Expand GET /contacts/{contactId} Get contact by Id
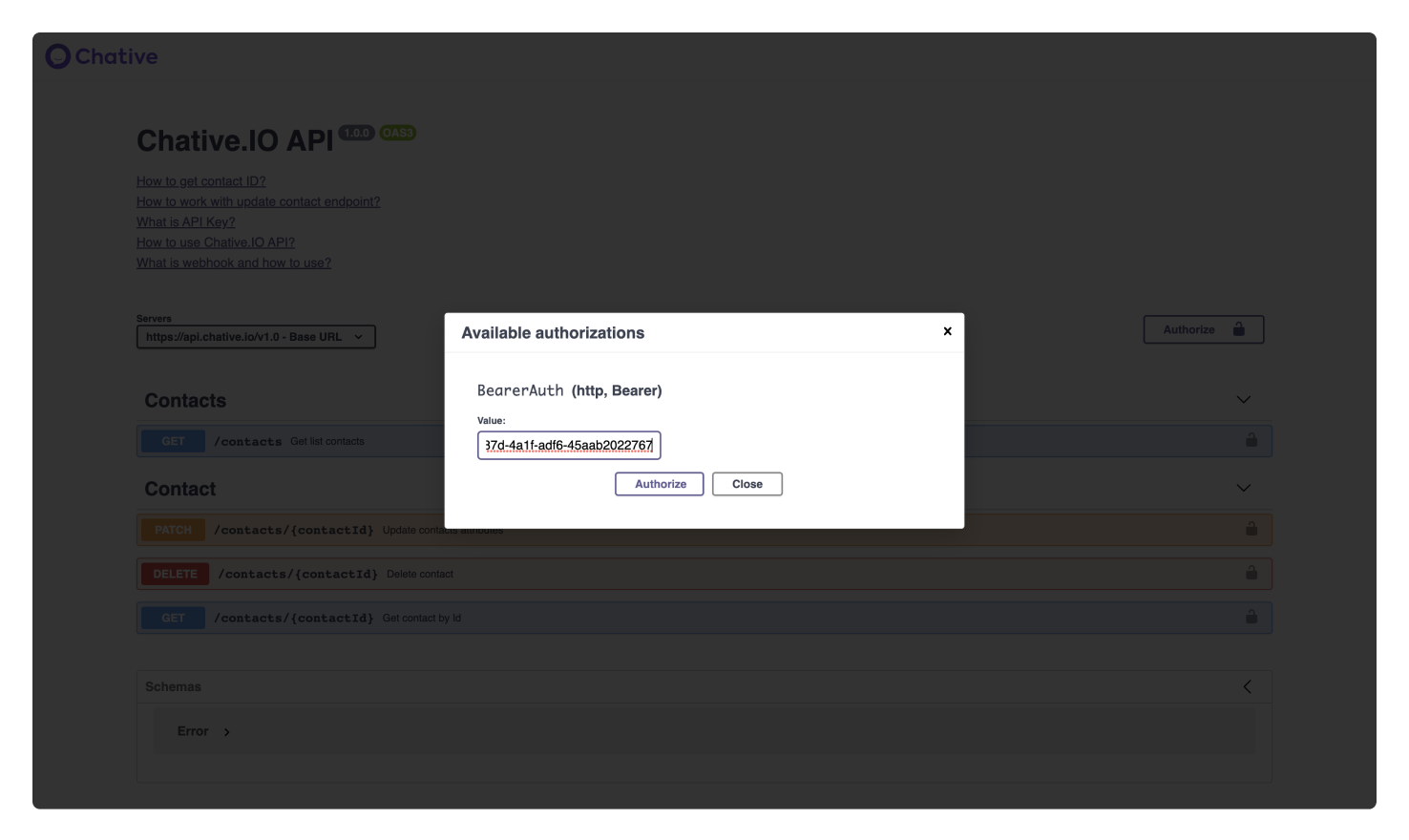 pos(704,618)
